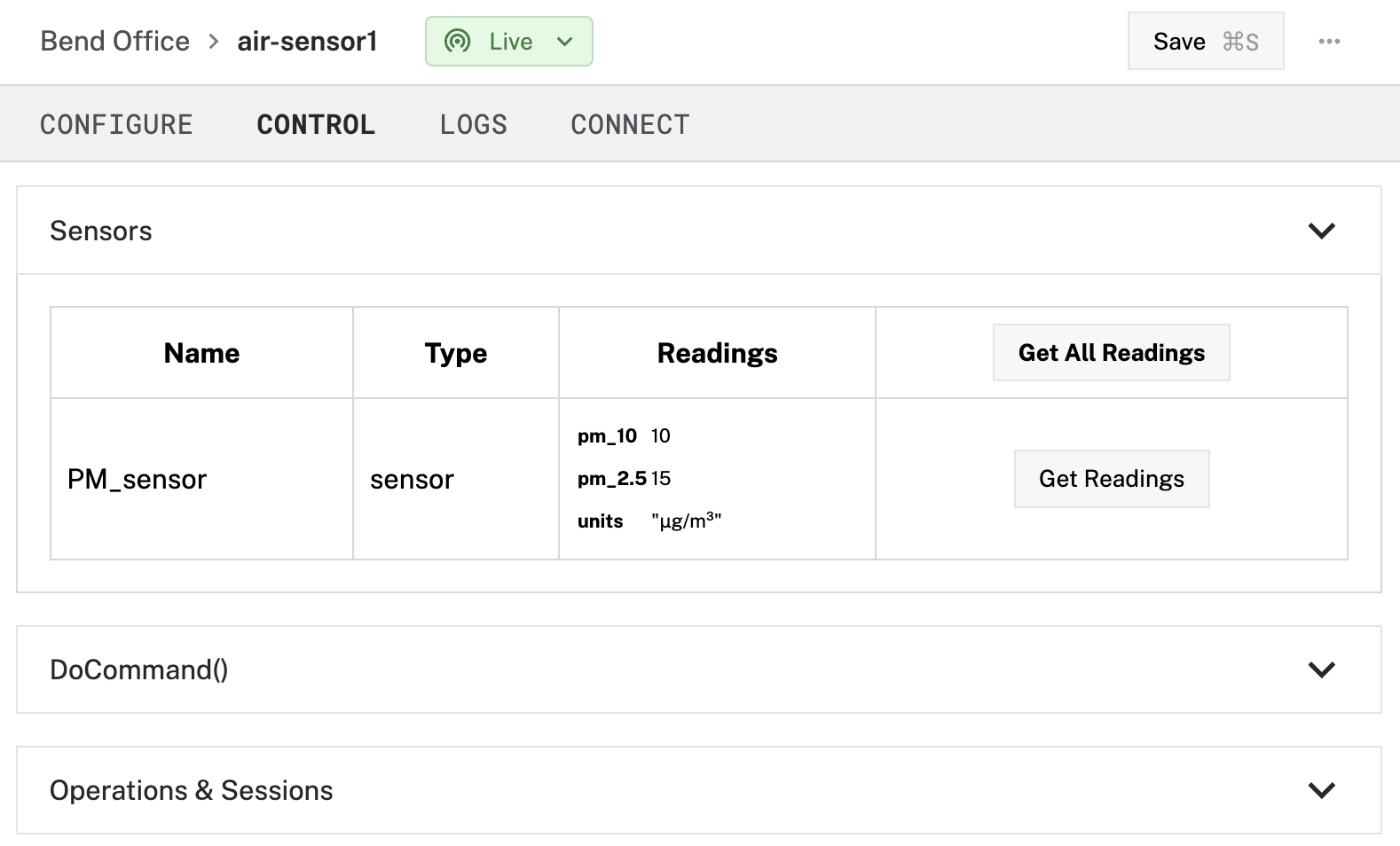This screenshot has width=1400, height=846.
Task: Click the Get All Readings button
Action: click(1111, 353)
